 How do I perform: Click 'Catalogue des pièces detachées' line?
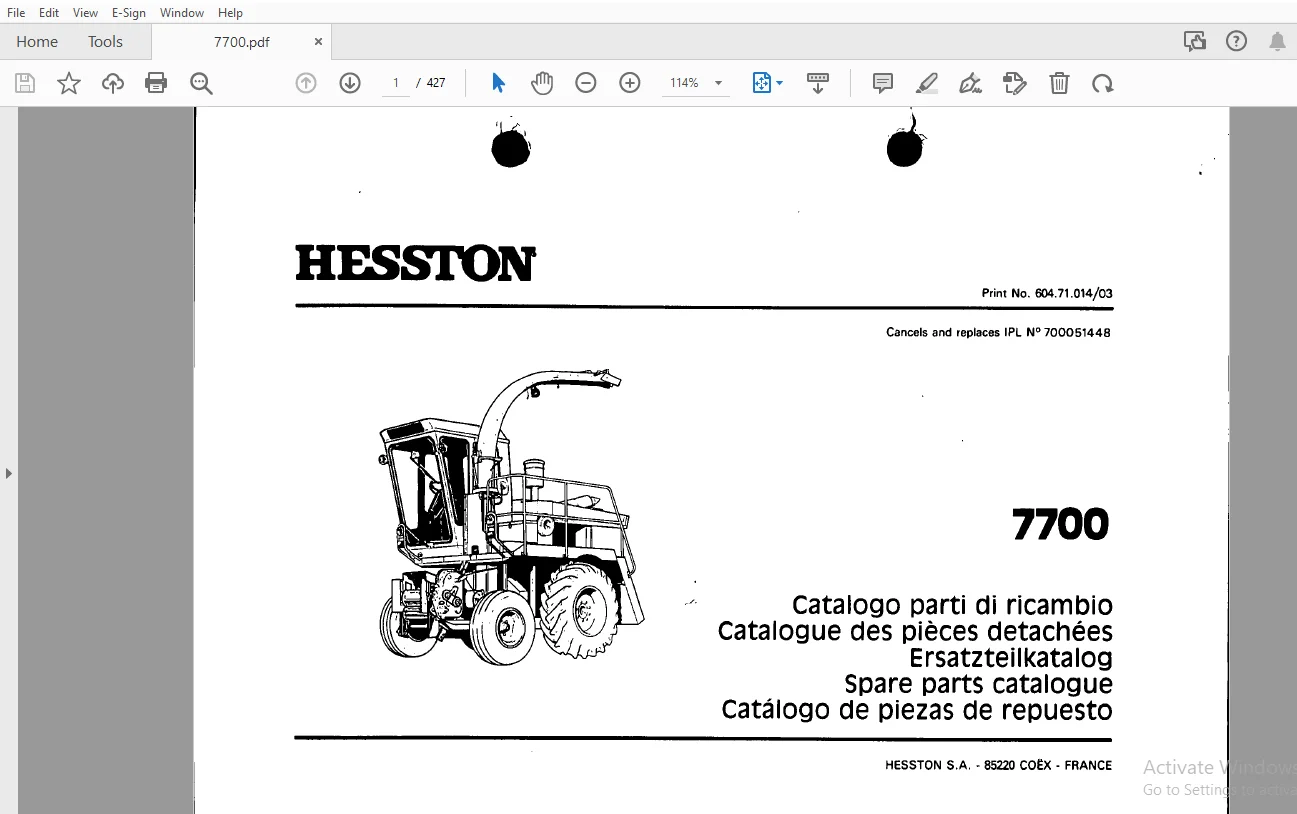(x=915, y=632)
